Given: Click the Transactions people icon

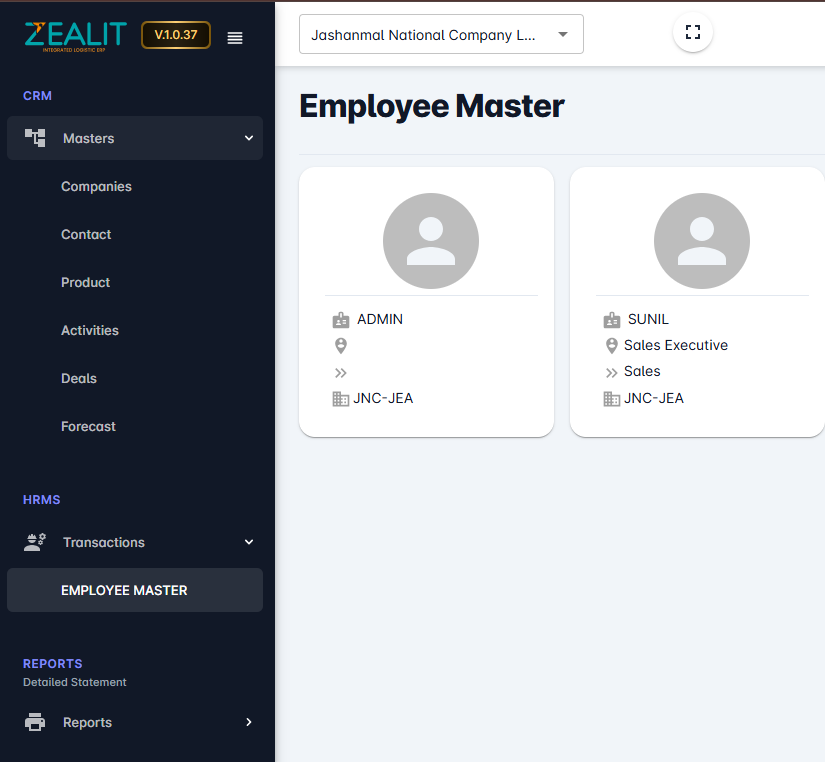Looking at the screenshot, I should [x=35, y=542].
